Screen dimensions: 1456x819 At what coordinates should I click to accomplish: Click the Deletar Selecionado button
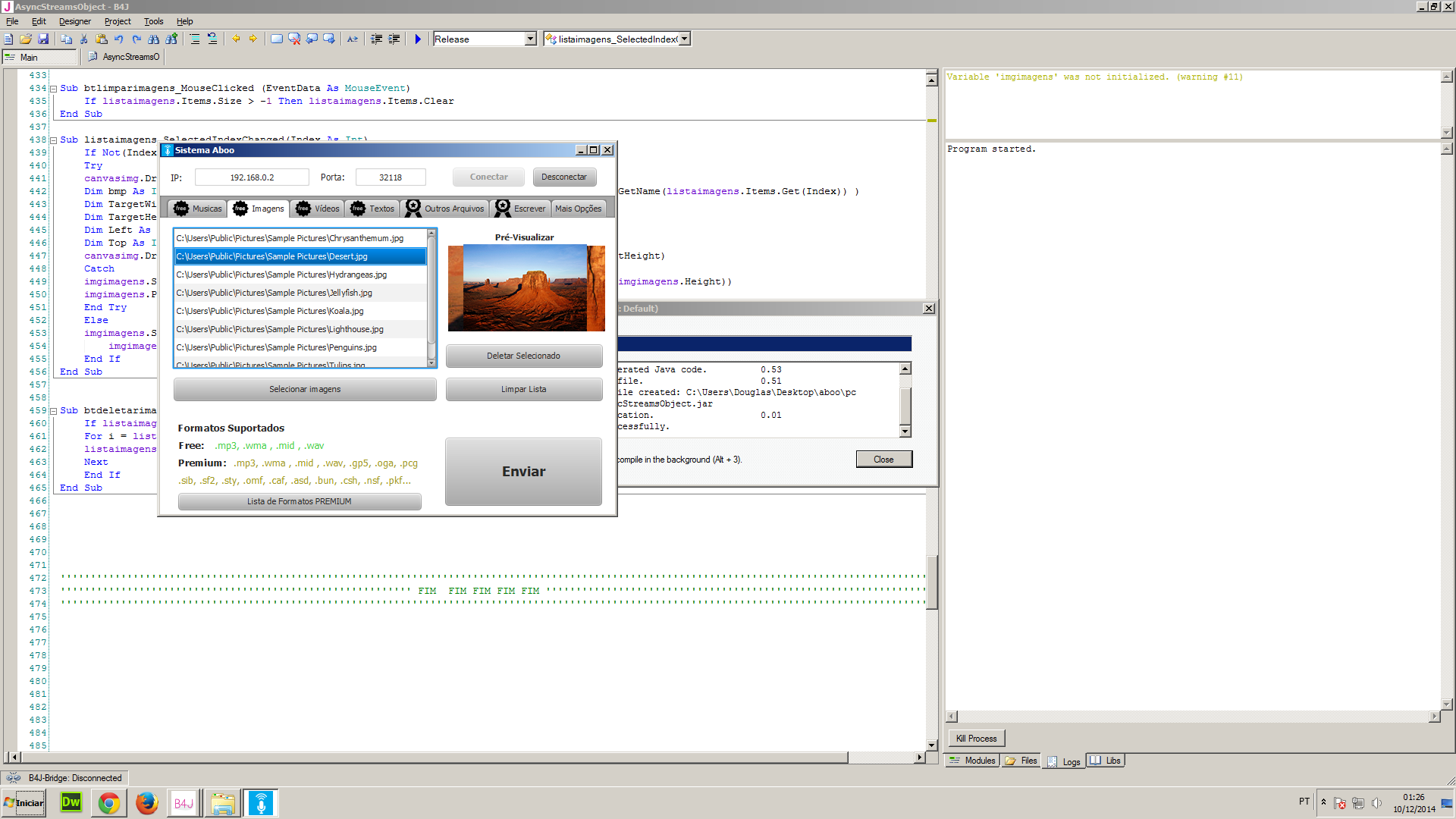(x=523, y=356)
